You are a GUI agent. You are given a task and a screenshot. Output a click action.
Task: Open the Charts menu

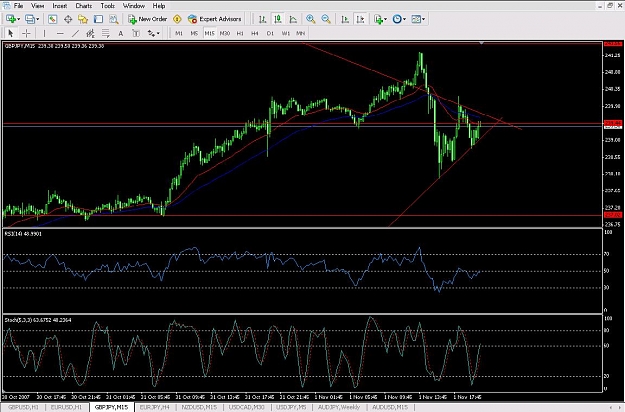[84, 6]
